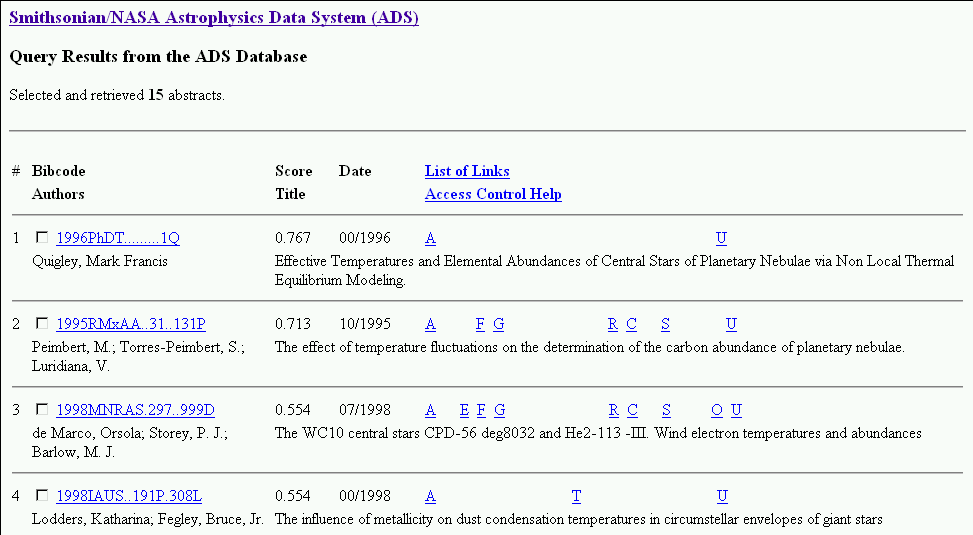Select checkbox for 1998MNRAS.297..999D entry
Image resolution: width=973 pixels, height=535 pixels.
[x=42, y=410]
